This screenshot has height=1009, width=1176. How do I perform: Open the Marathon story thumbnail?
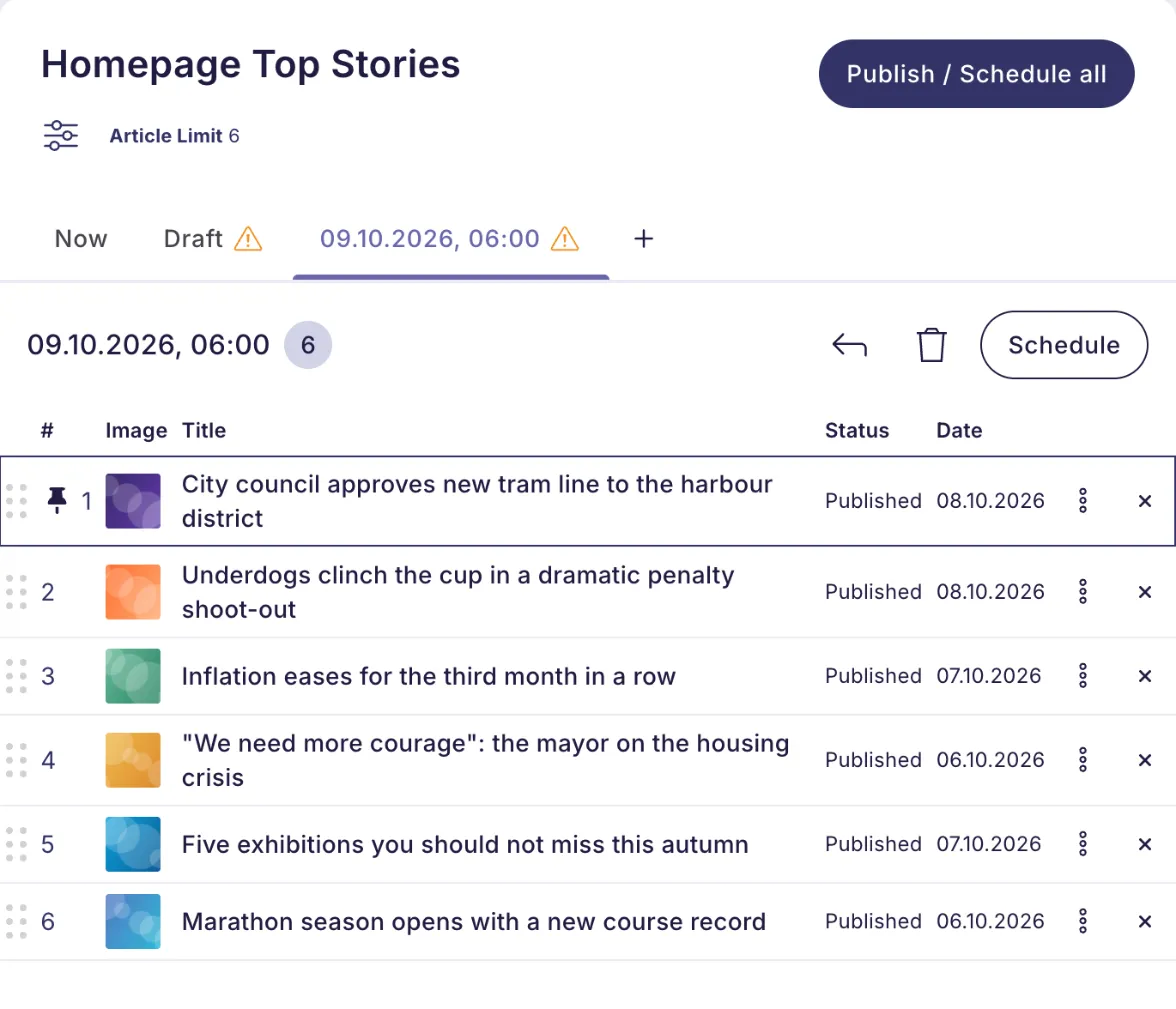coord(133,921)
